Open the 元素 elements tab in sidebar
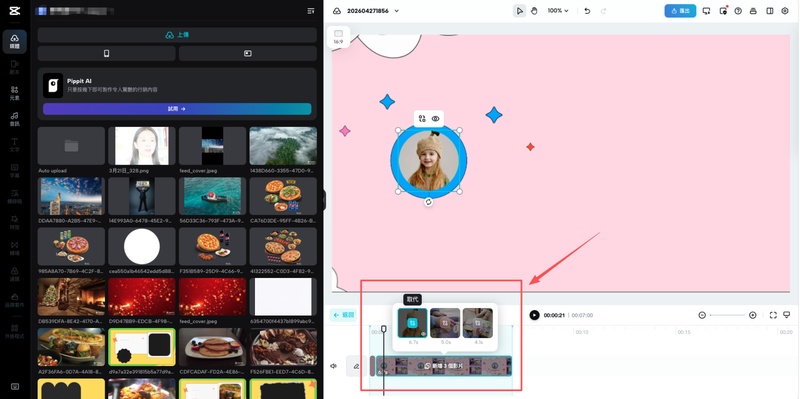 [15, 92]
